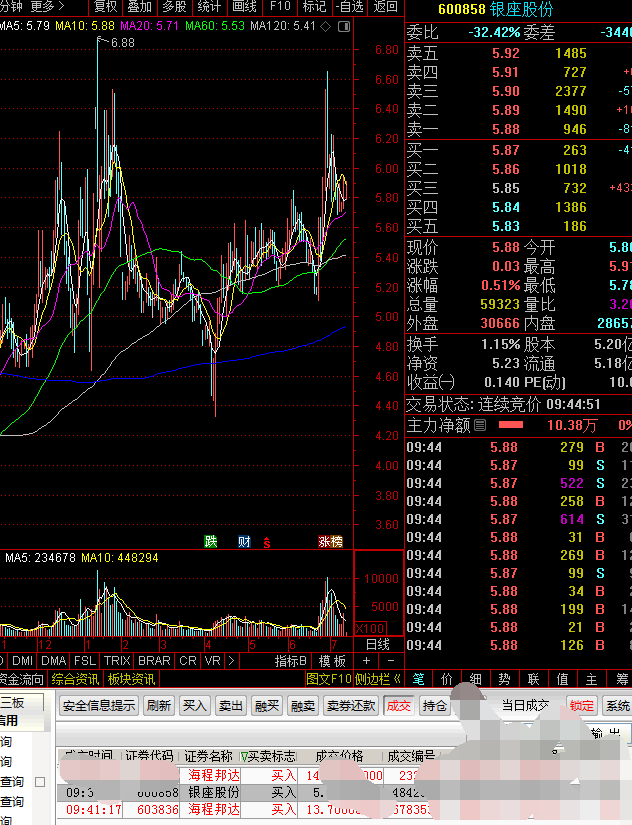This screenshot has width=632, height=825.
Task: Click the 指标B tab
Action: click(291, 660)
